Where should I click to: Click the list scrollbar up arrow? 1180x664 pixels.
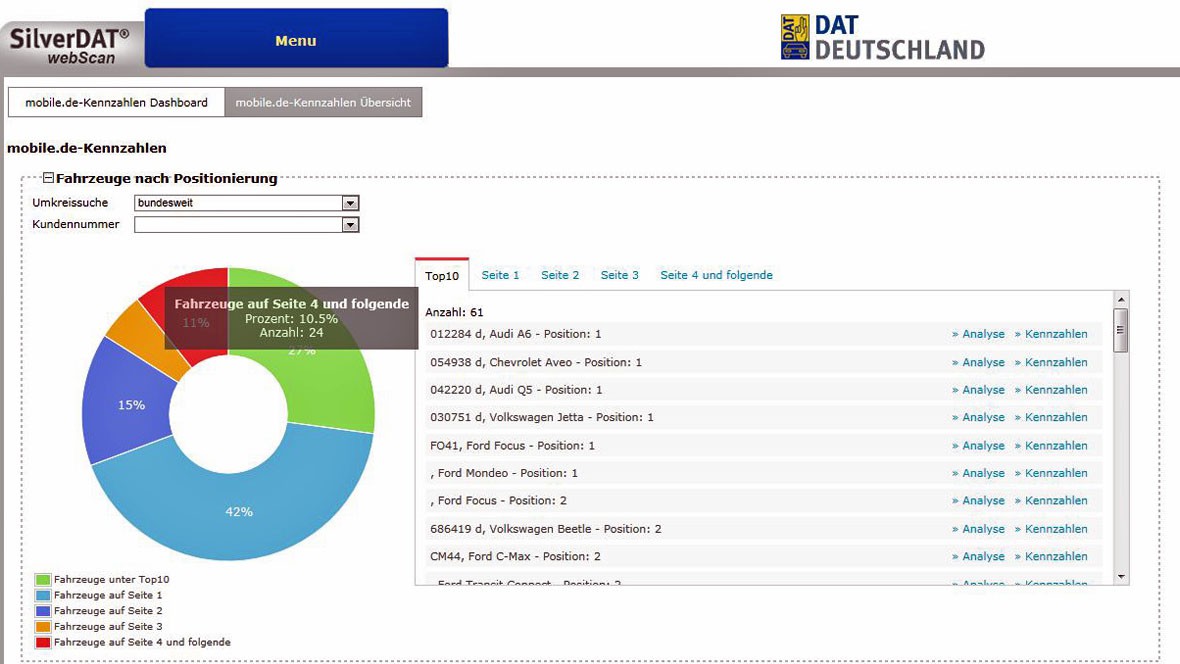coord(1121,300)
